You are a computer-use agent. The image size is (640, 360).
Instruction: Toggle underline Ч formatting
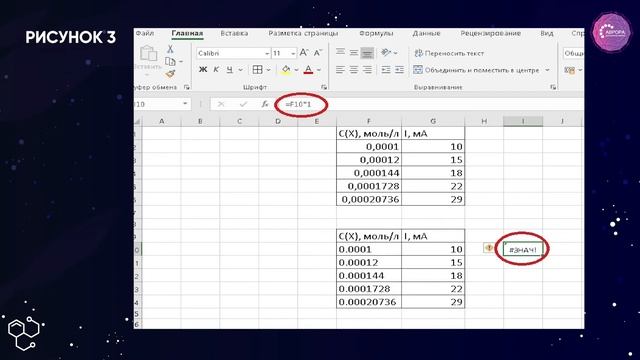(229, 70)
